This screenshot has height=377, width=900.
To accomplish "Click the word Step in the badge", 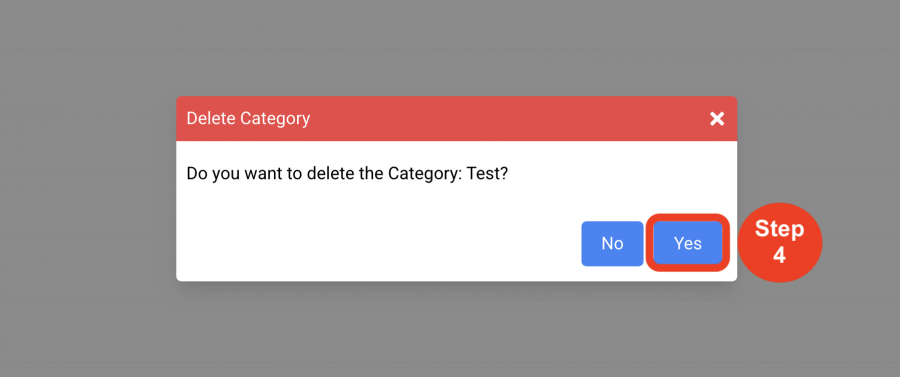I will (x=779, y=230).
